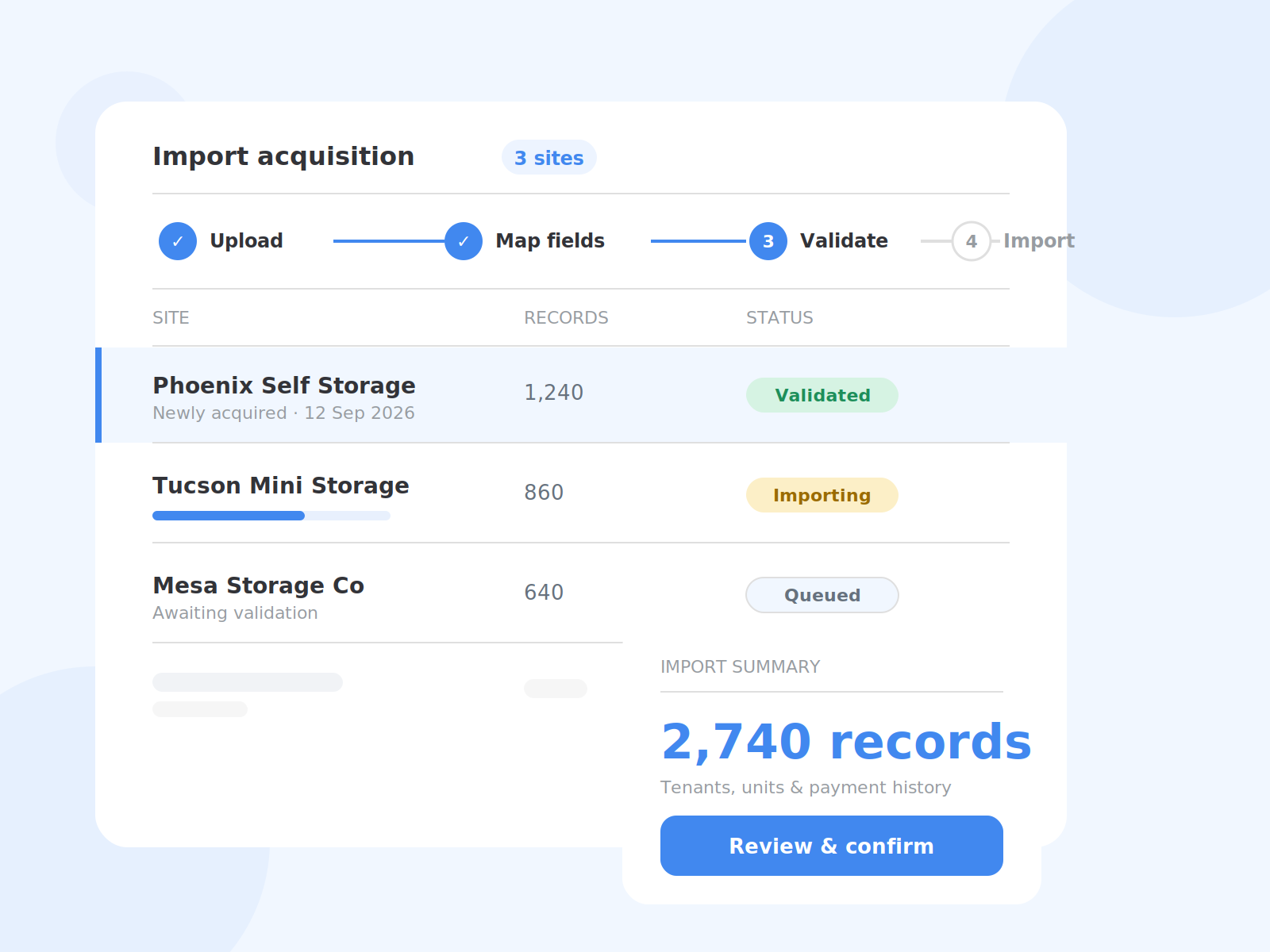Image resolution: width=1270 pixels, height=952 pixels.
Task: Click the RECORDS column header
Action: (566, 318)
